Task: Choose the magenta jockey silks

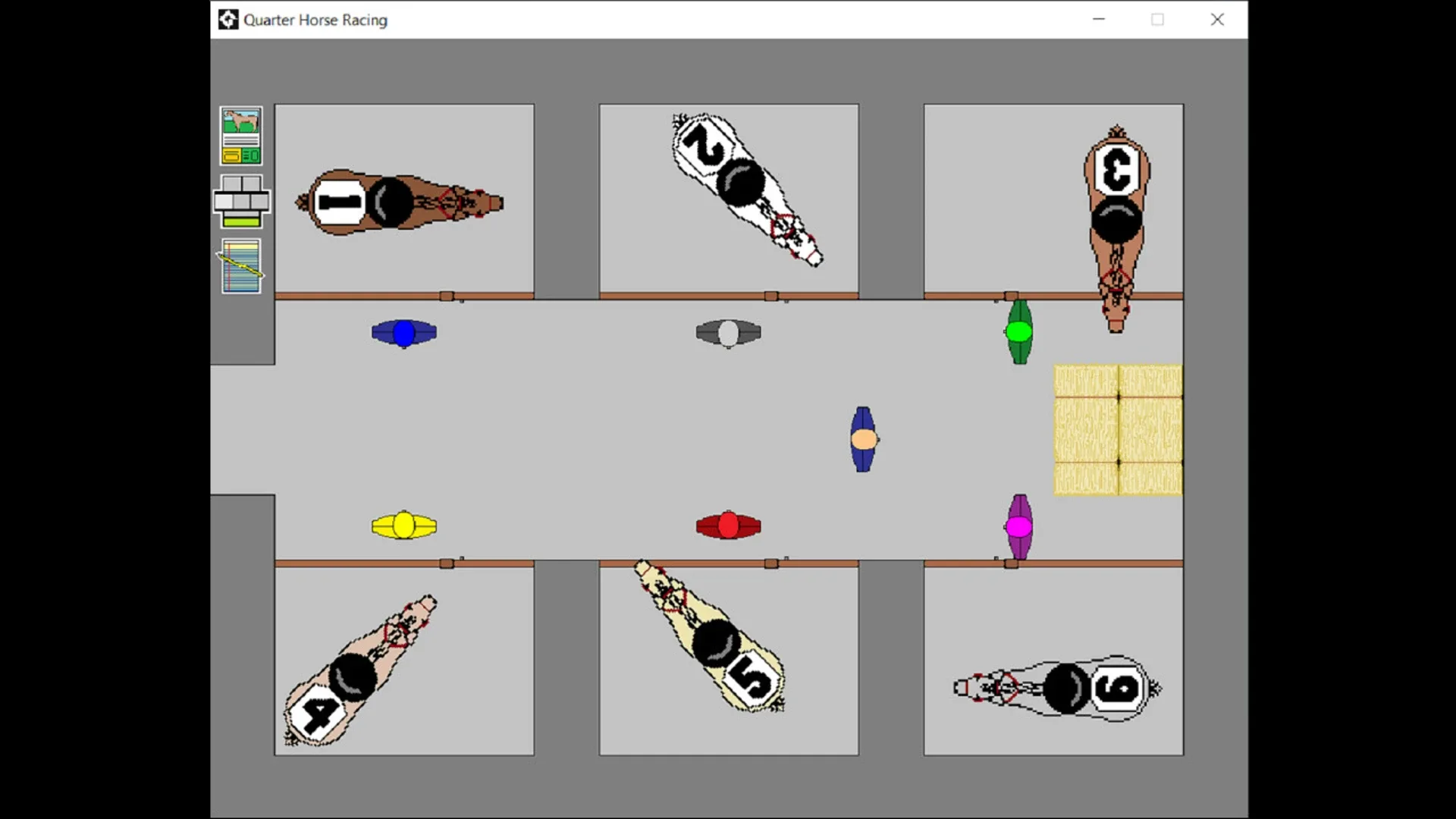Action: [1019, 525]
